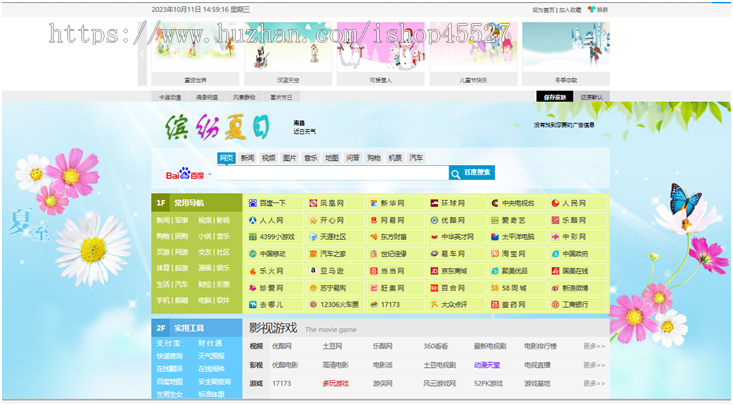Select the 网页 search tab
Viewport: 733px width, 405px height.
click(x=226, y=158)
